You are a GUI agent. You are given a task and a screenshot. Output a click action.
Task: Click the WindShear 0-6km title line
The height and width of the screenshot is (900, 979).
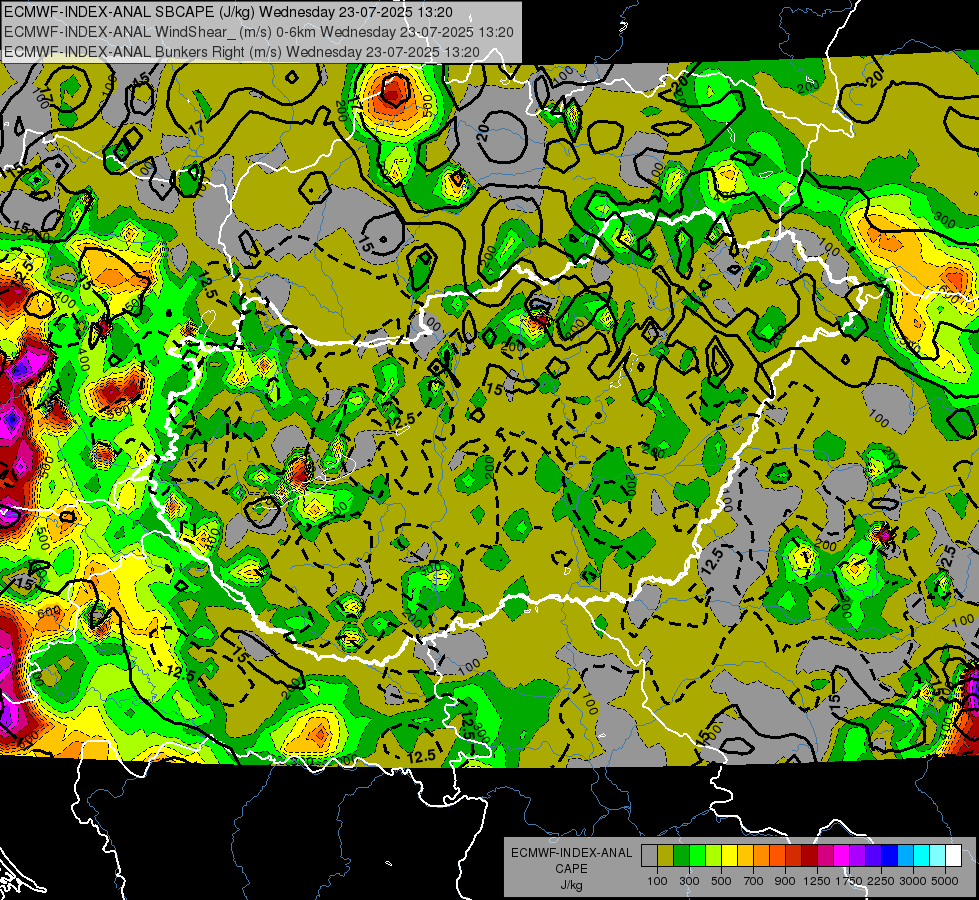[258, 32]
